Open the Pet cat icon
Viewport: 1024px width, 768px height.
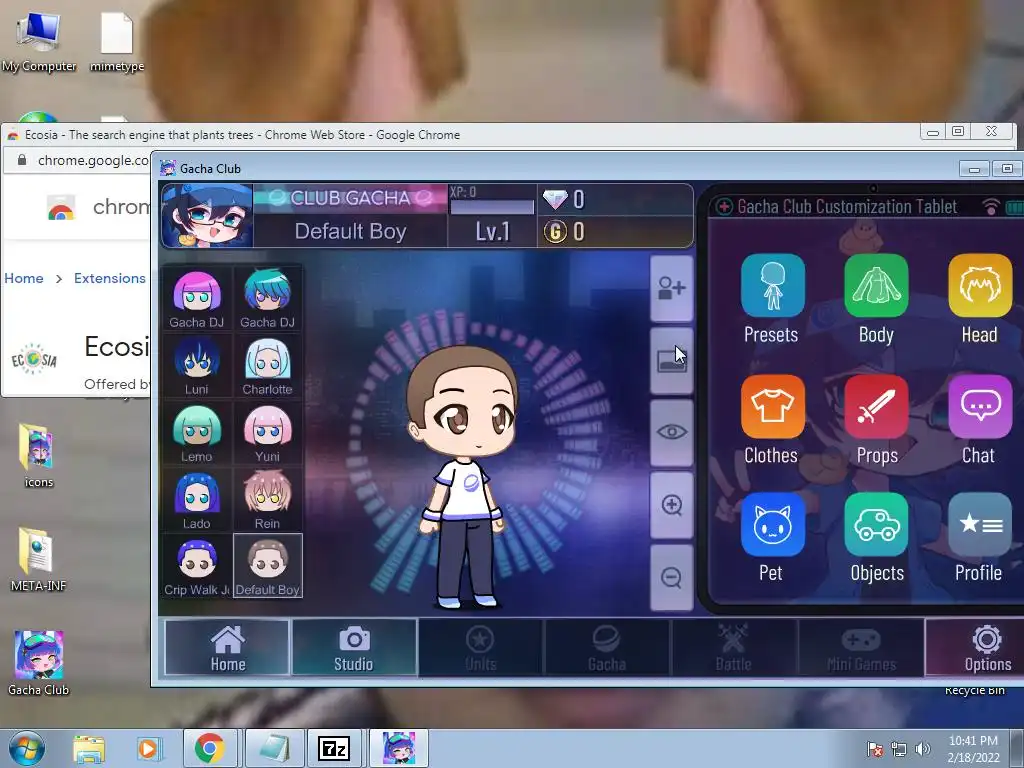(x=773, y=524)
